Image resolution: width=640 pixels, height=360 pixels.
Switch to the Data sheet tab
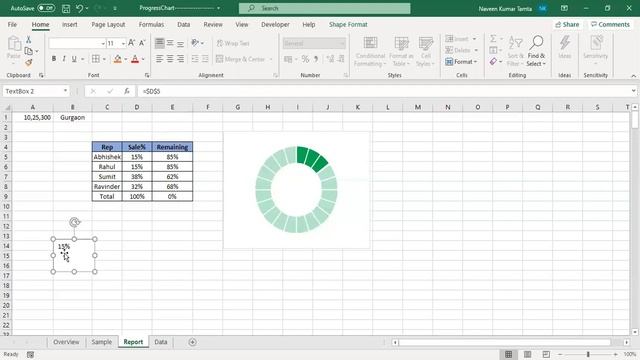(161, 342)
